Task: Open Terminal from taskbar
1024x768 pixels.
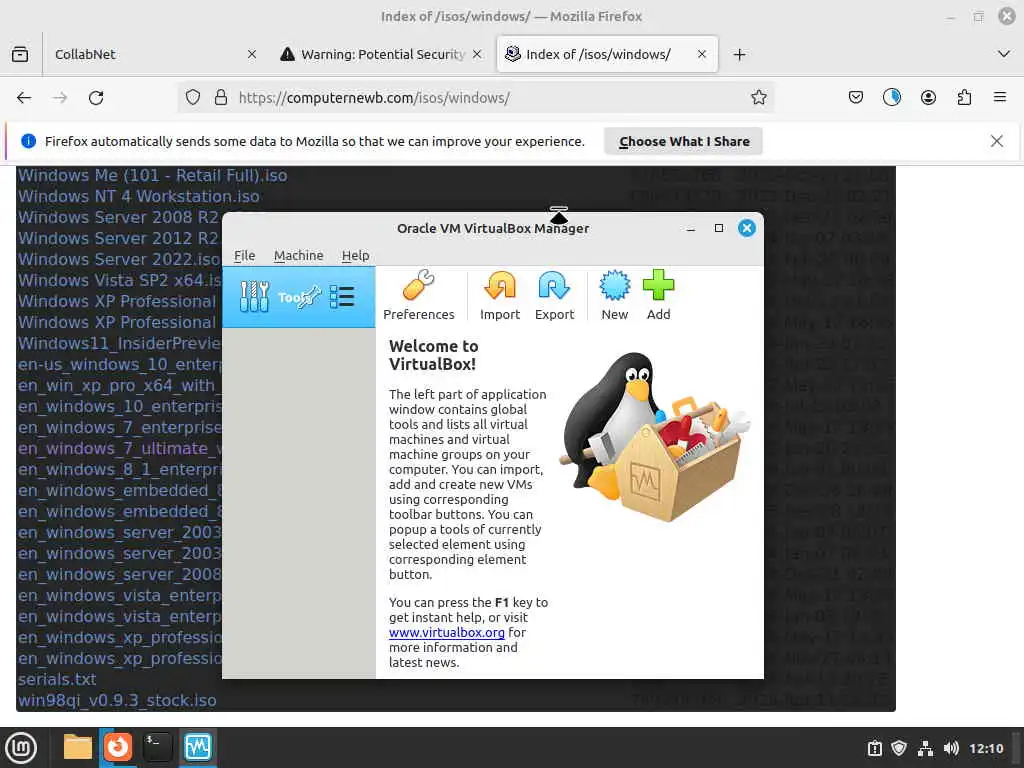Action: coord(157,747)
